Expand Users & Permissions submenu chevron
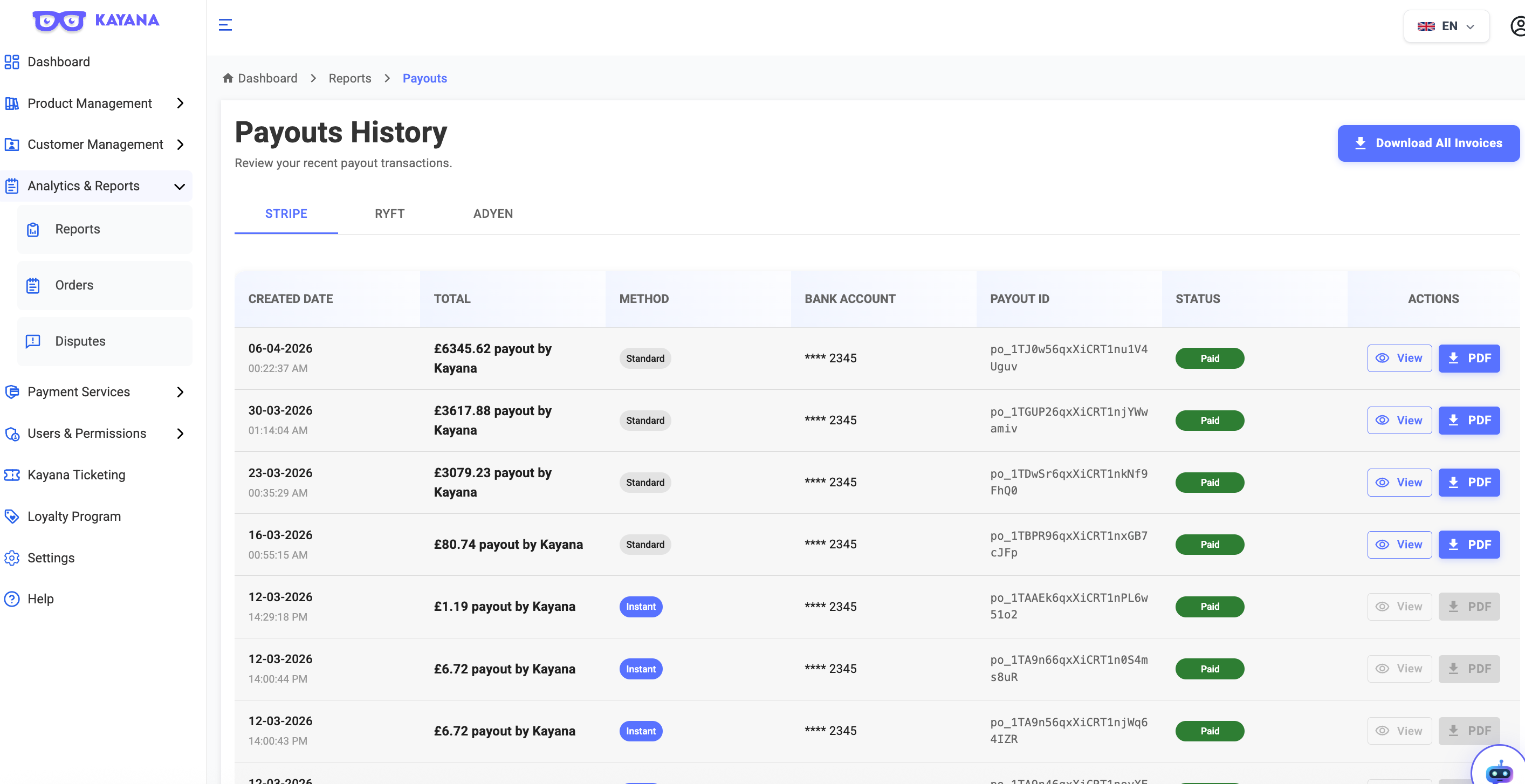 click(x=181, y=434)
